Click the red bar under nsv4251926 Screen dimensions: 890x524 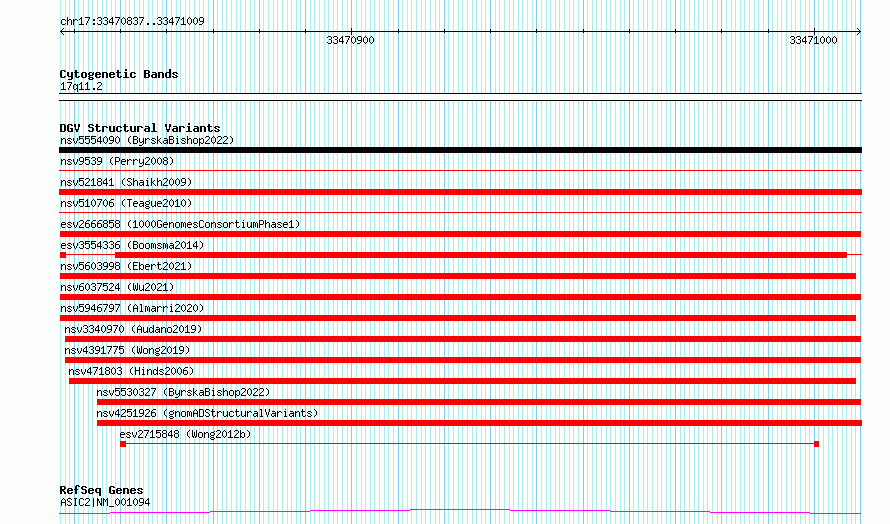point(480,423)
